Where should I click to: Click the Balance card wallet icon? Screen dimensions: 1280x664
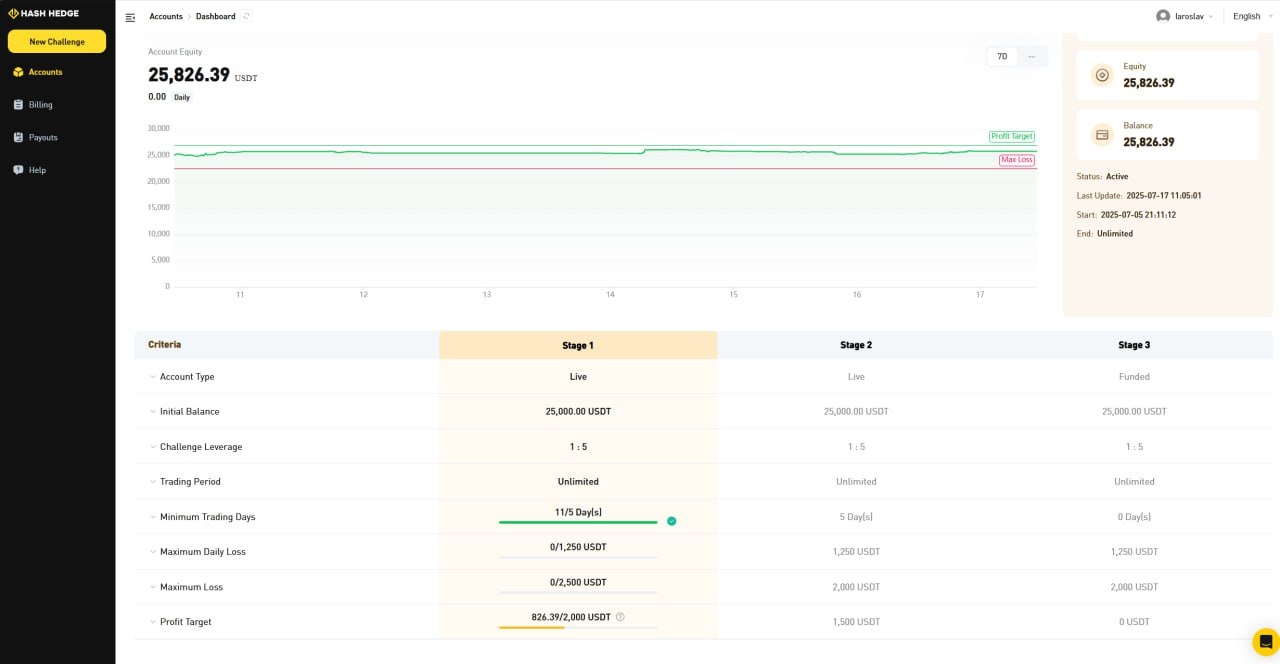pos(1102,134)
